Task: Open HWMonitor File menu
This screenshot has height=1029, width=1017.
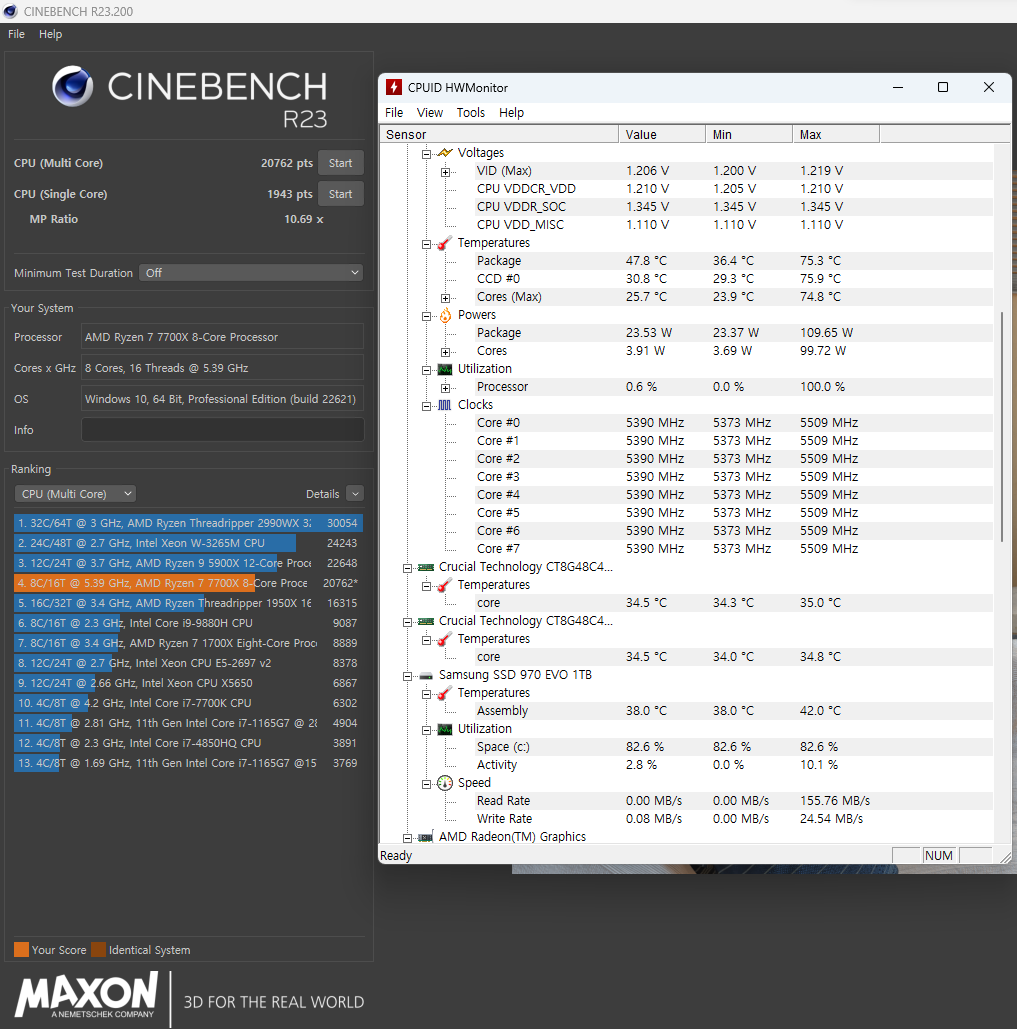Action: [x=394, y=113]
